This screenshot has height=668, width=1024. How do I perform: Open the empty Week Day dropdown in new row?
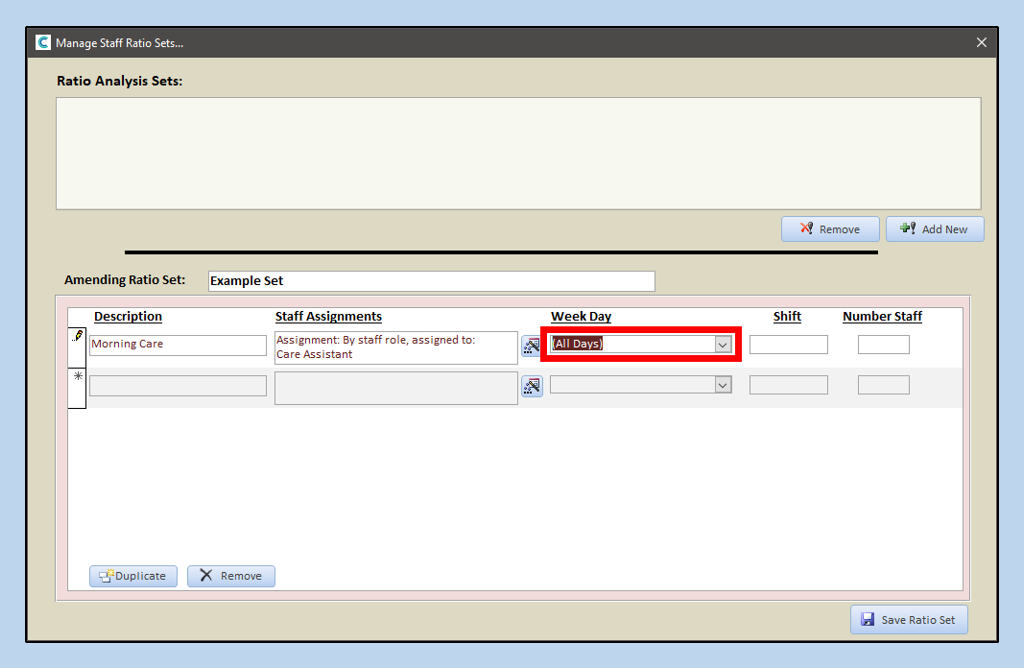click(722, 385)
